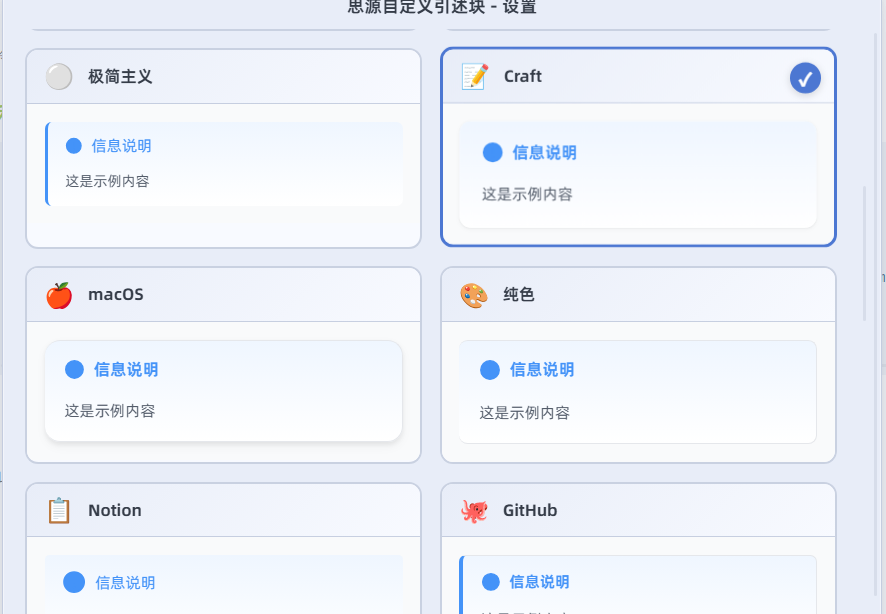Click the memo pencil icon beside Craft
The image size is (886, 614).
[474, 77]
